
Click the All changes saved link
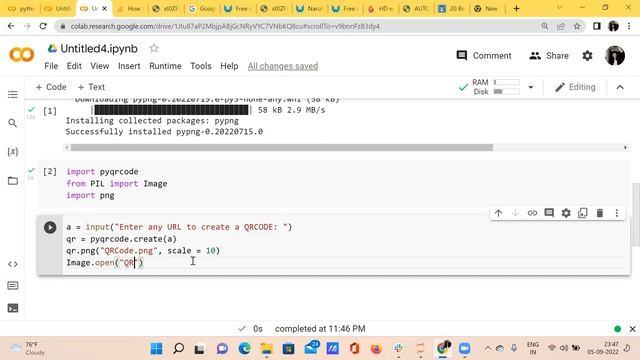[283, 66]
